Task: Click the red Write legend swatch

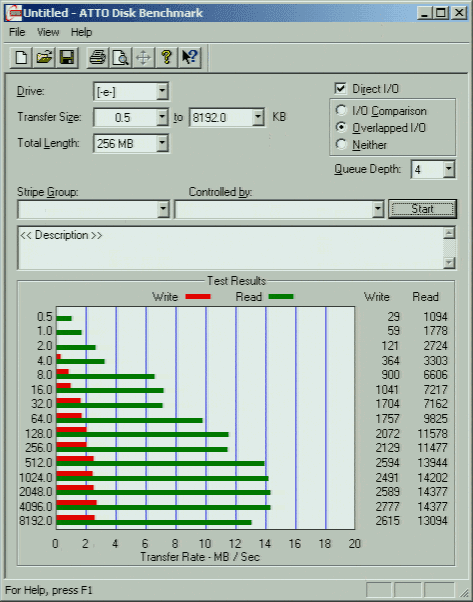Action: 198,296
